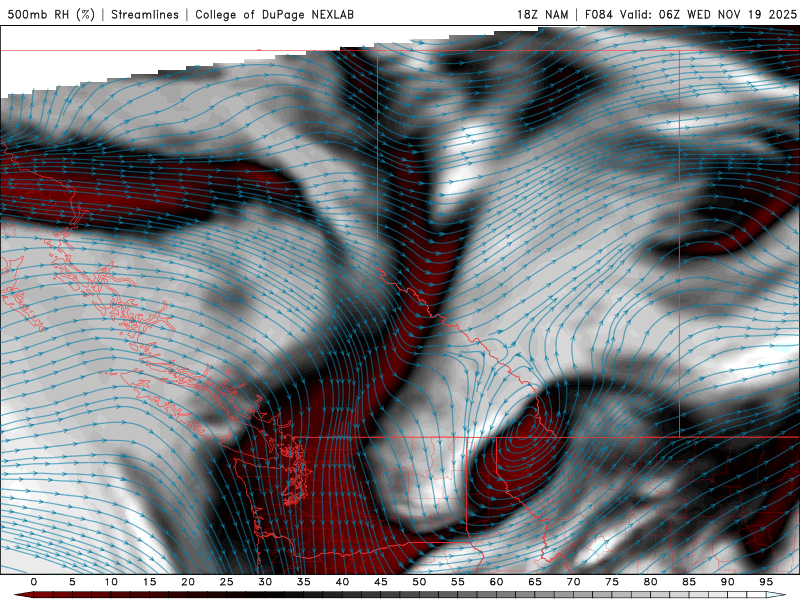Click the colorbar label "80"
Image resolution: width=800 pixels, height=600 pixels.
click(650, 582)
